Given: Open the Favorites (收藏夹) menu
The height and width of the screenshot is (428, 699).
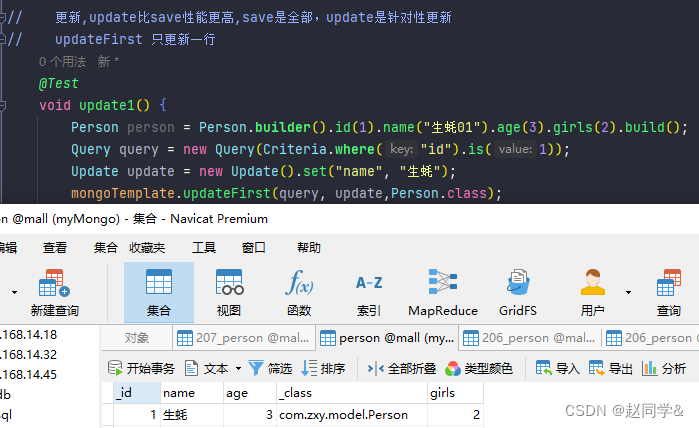Looking at the screenshot, I should tap(147, 247).
